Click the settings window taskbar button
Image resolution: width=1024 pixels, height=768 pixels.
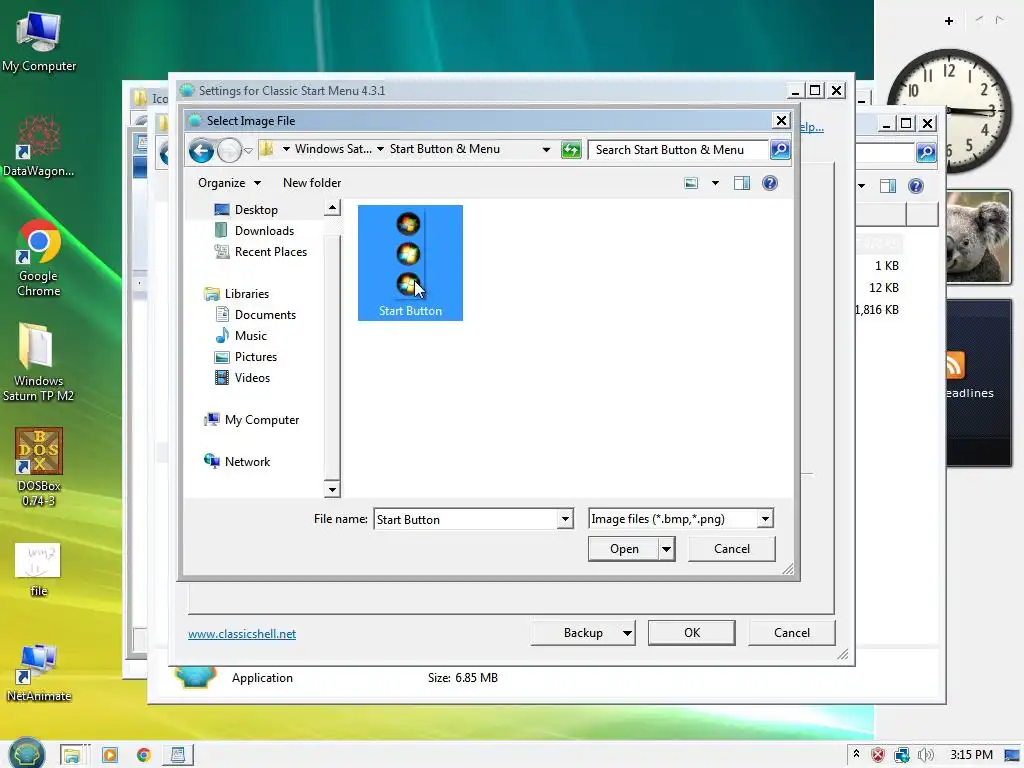click(177, 756)
